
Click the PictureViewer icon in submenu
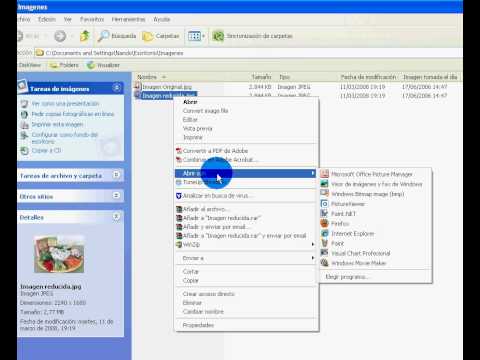pyautogui.click(x=324, y=204)
